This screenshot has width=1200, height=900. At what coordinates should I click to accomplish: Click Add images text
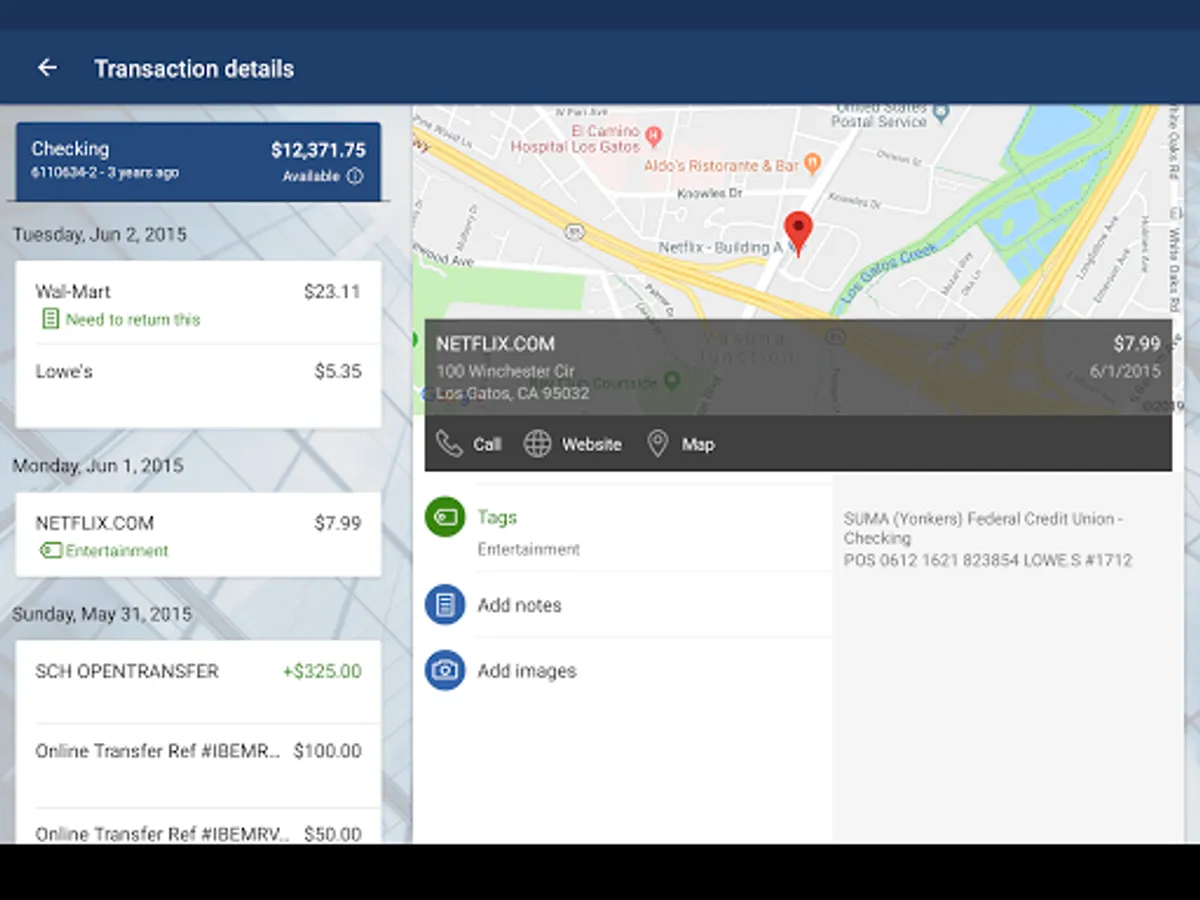click(x=527, y=671)
